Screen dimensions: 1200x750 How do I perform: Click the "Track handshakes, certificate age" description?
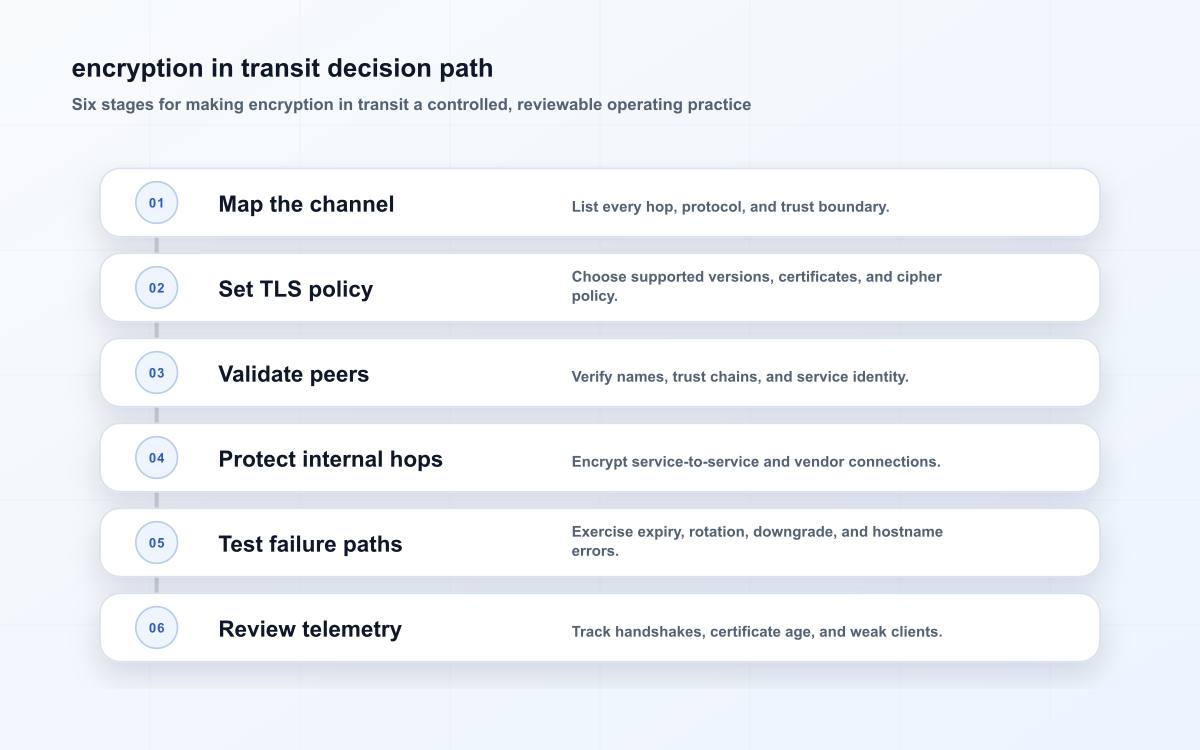pyautogui.click(x=757, y=632)
